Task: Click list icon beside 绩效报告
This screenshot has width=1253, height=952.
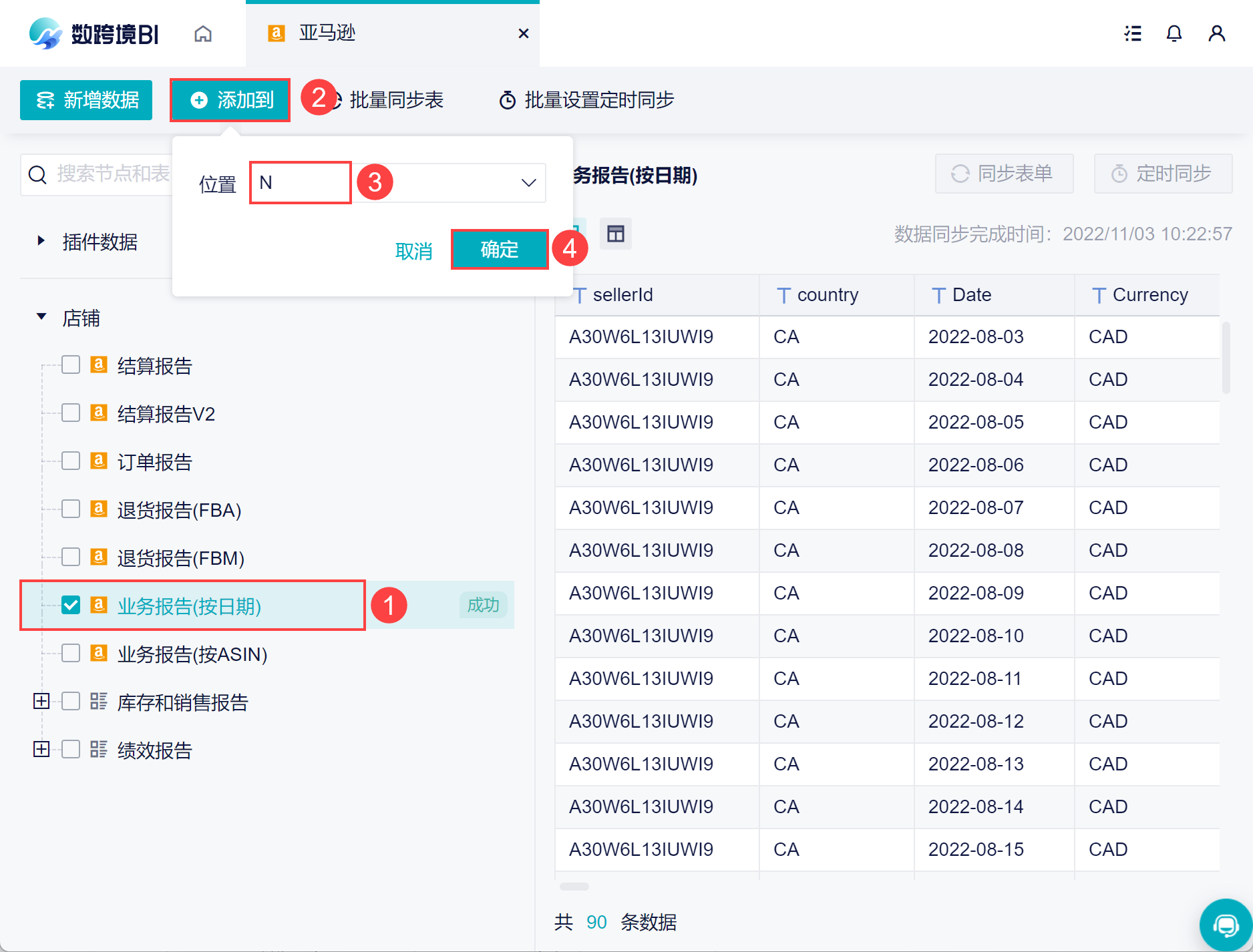Action: [x=99, y=749]
